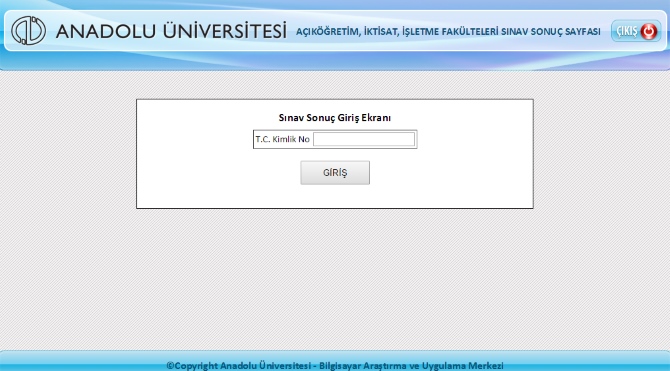This screenshot has width=670, height=371.
Task: Click the gray striped background below the login panel
Action: pos(335,278)
